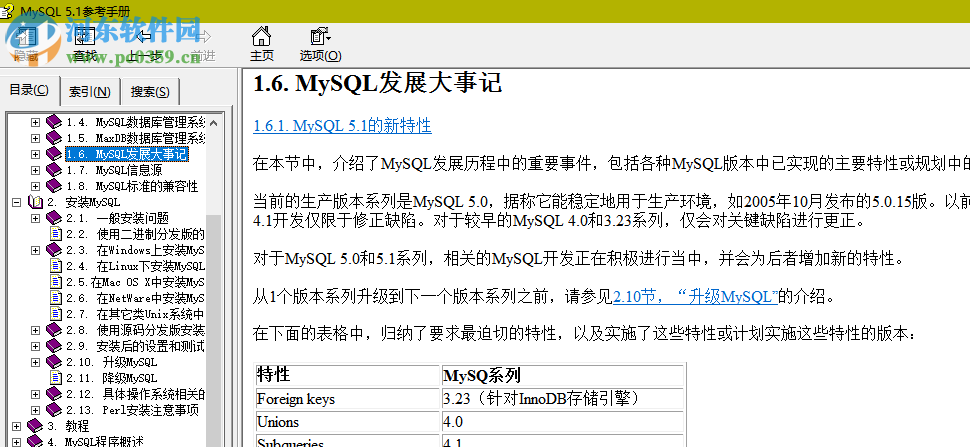Expand the 1.8 MySQL标准的兼容性 node
Viewport: 970px width, 447px height.
coord(35,186)
